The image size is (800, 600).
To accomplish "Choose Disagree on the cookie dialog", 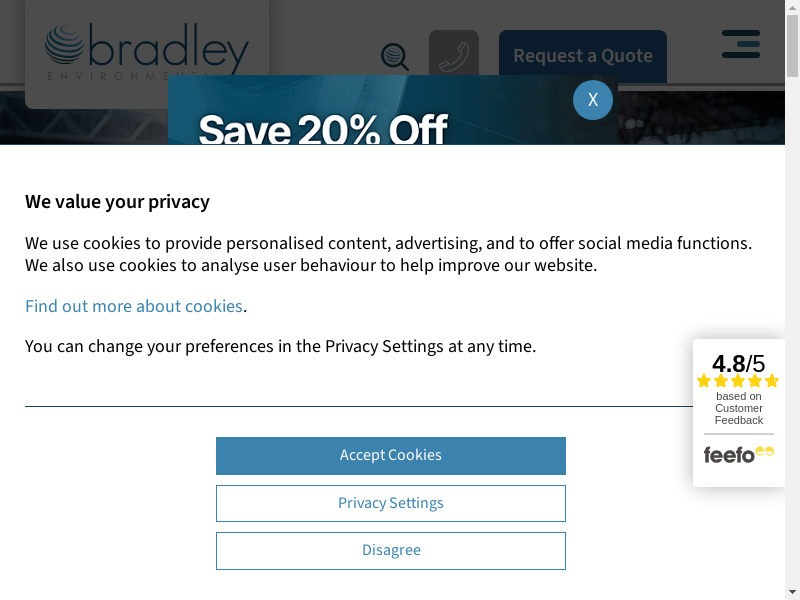I will tap(391, 551).
